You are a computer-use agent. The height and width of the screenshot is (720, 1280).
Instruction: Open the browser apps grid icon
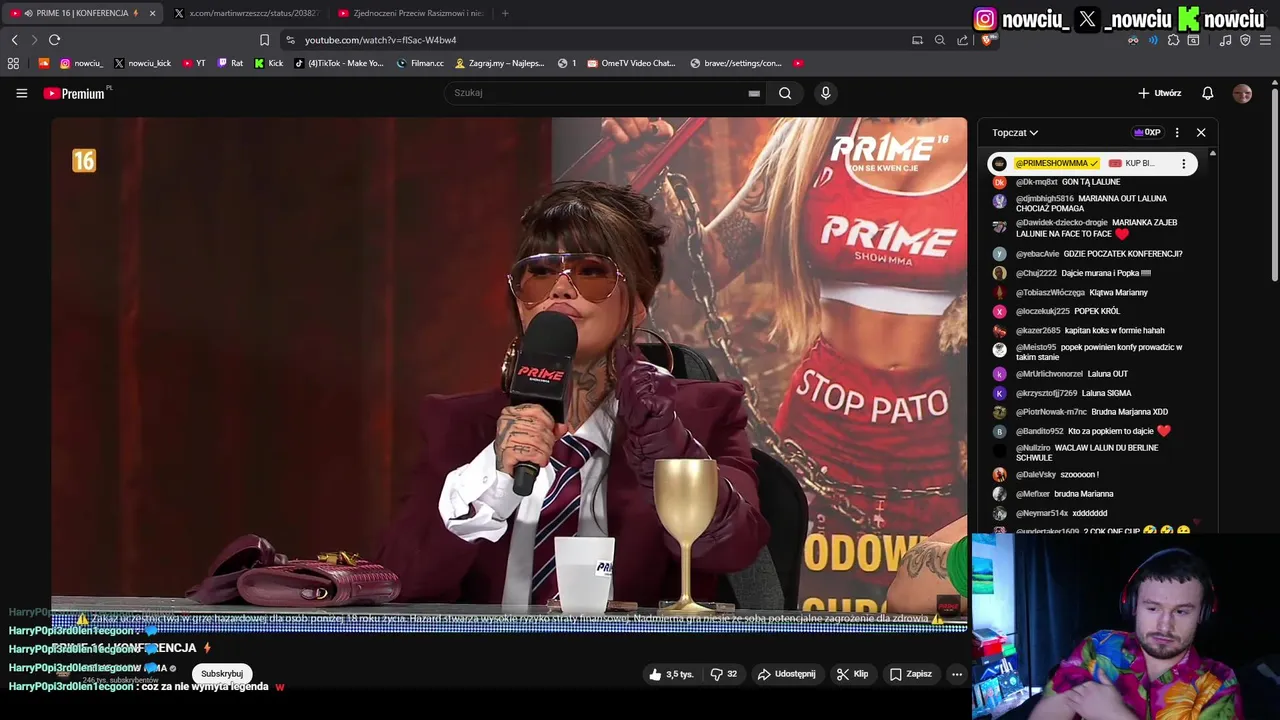pos(13,63)
